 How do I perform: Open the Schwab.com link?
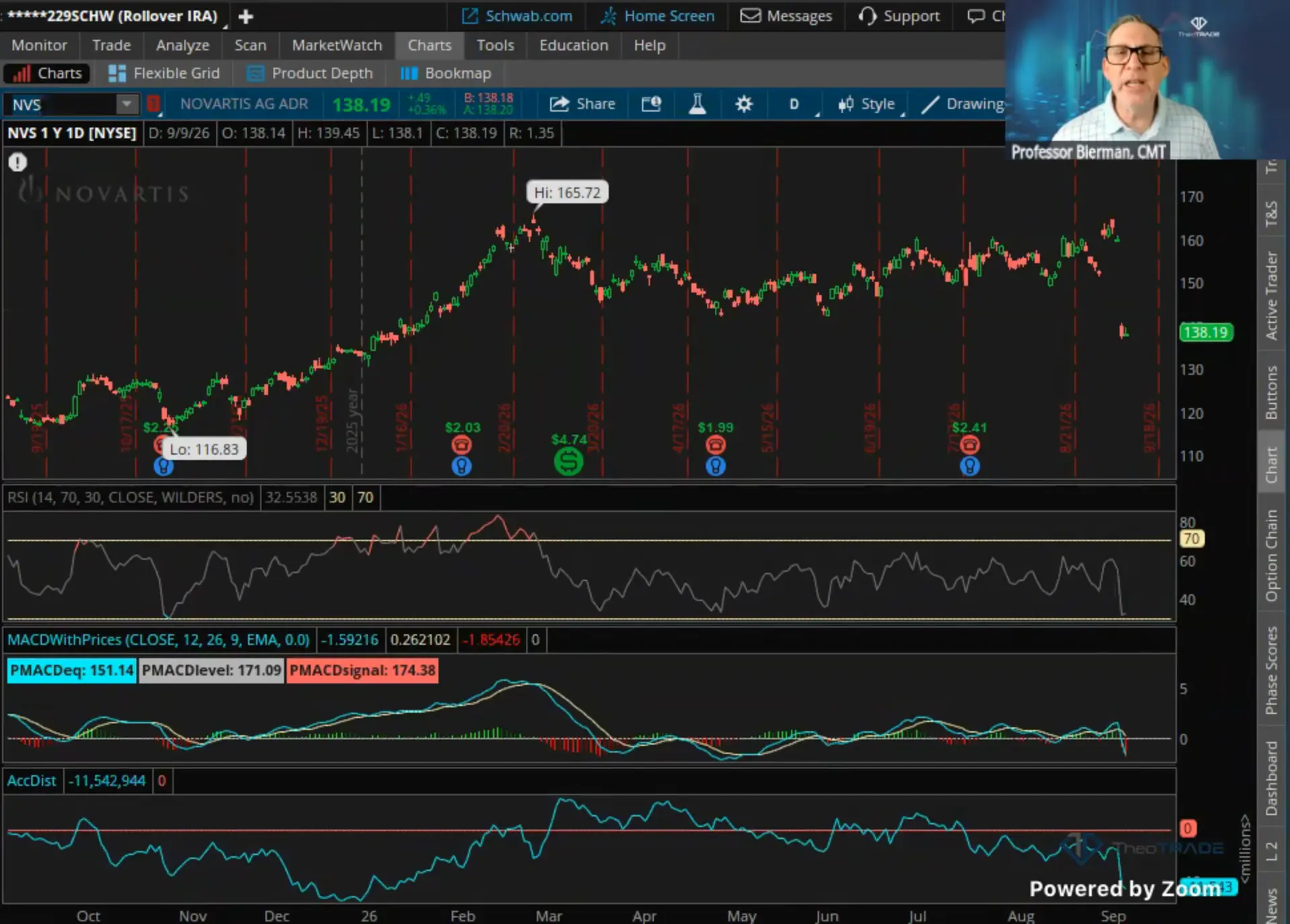tap(517, 16)
